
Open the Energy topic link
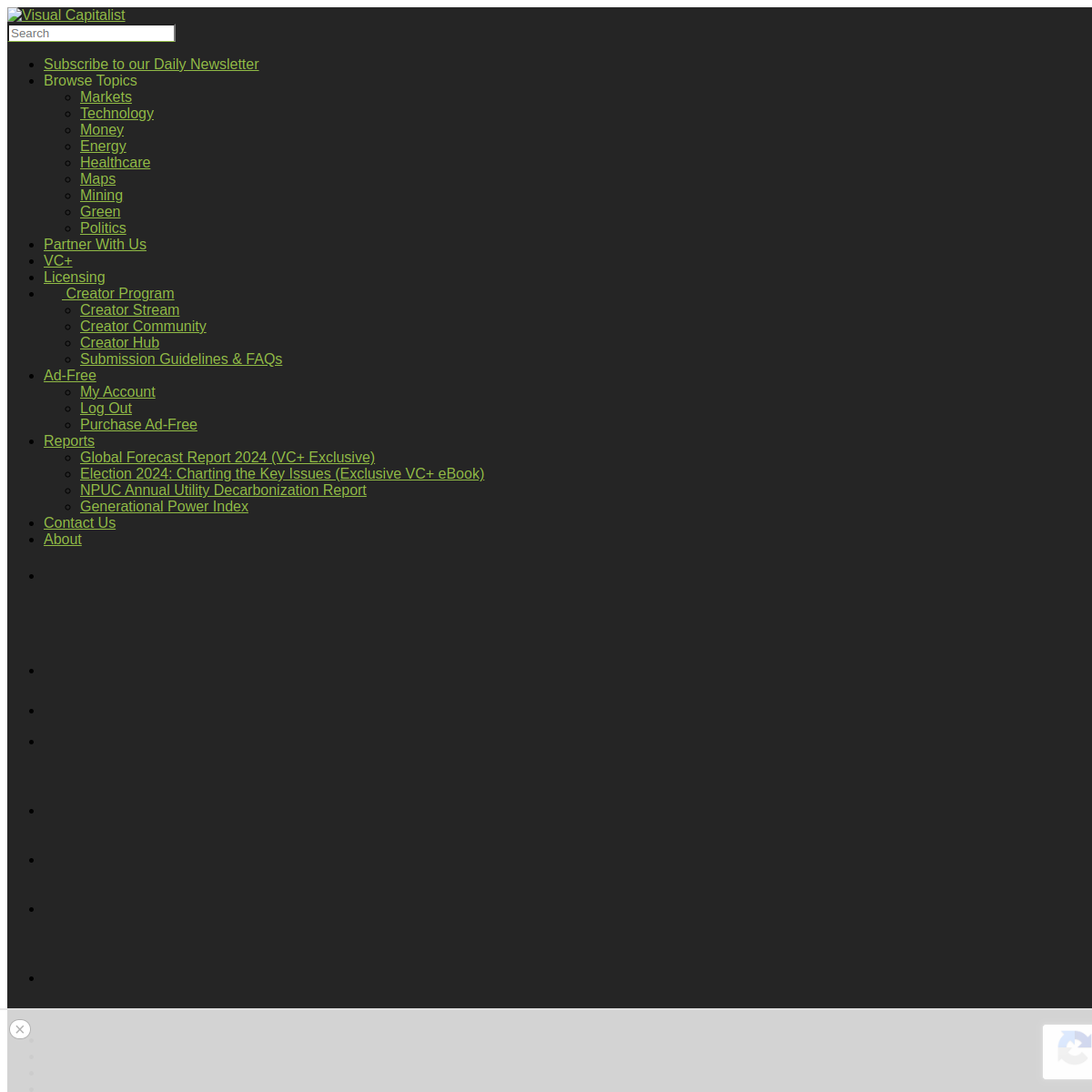point(103,147)
